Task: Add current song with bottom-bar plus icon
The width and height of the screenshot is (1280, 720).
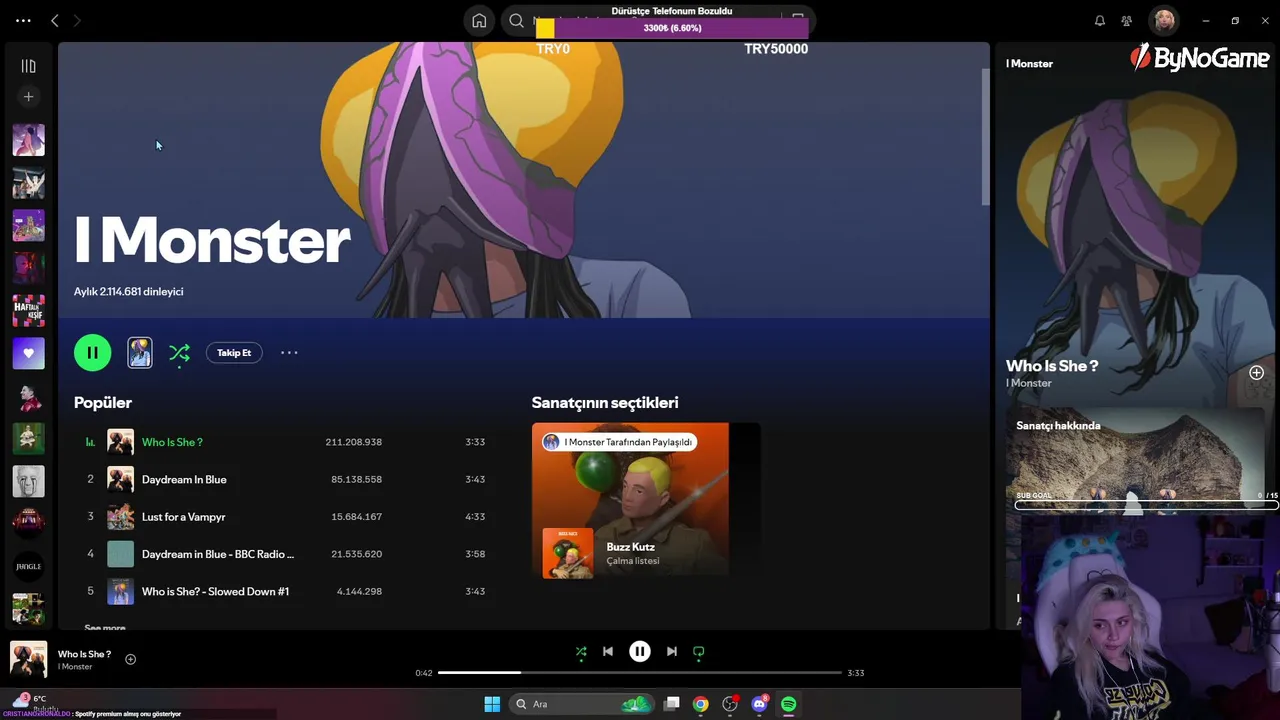Action: (x=130, y=659)
